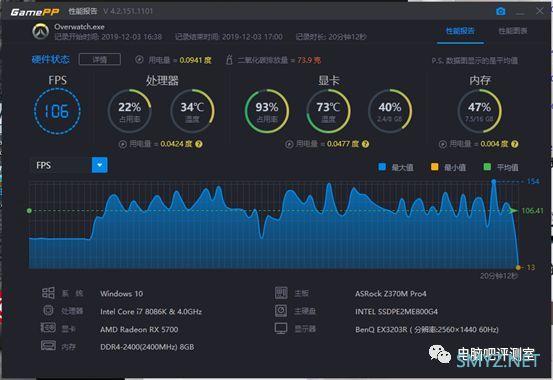Image resolution: width=553 pixels, height=380 pixels.
Task: Click Intel Core i7 8086K processor text
Action: (x=151, y=312)
